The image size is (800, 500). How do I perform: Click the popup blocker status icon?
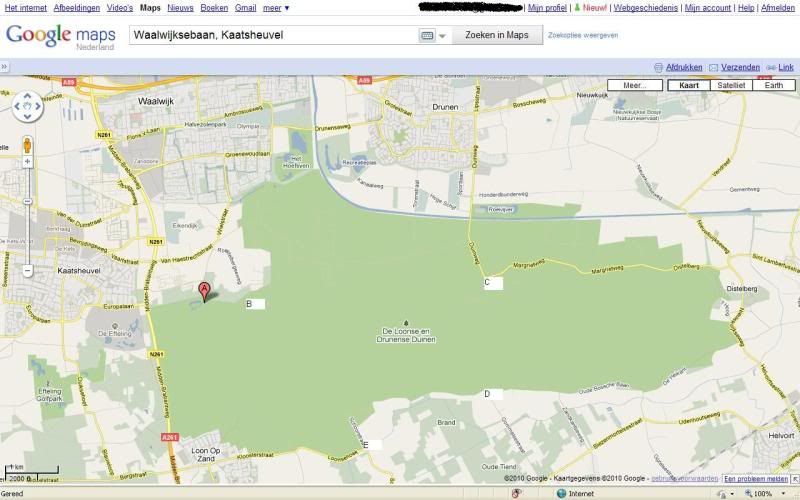(x=516, y=493)
